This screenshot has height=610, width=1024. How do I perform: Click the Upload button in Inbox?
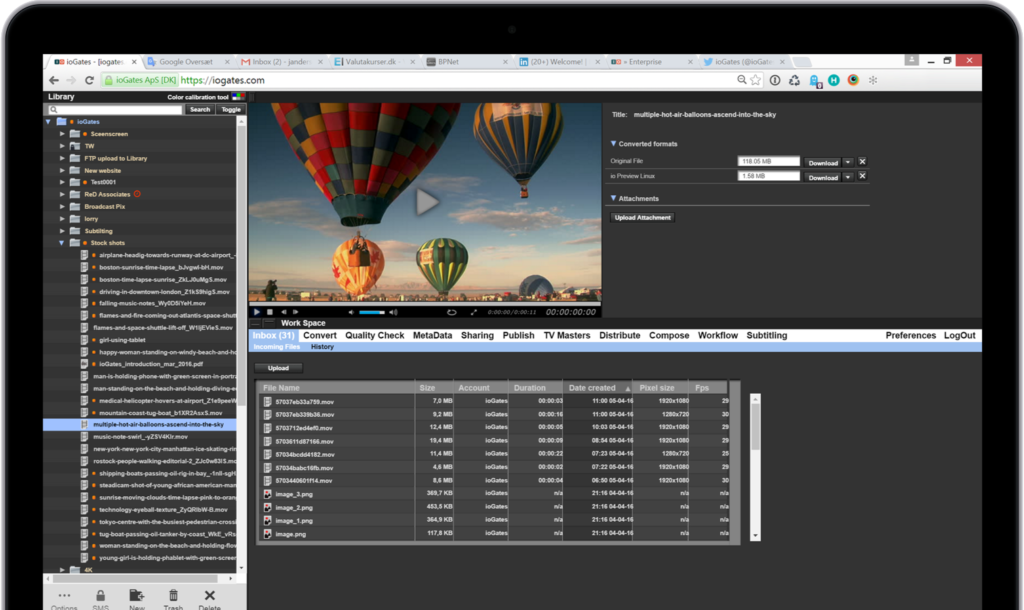[278, 368]
